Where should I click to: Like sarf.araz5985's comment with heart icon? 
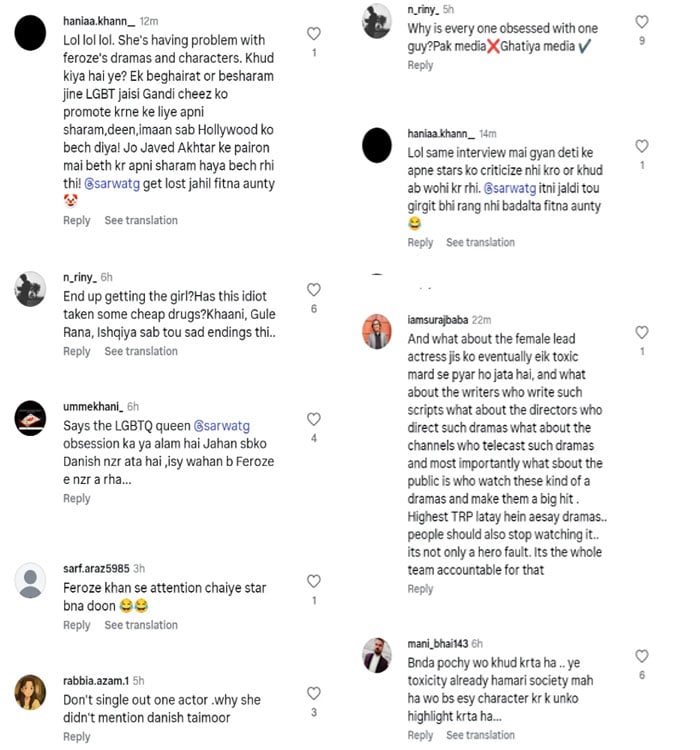tap(313, 581)
